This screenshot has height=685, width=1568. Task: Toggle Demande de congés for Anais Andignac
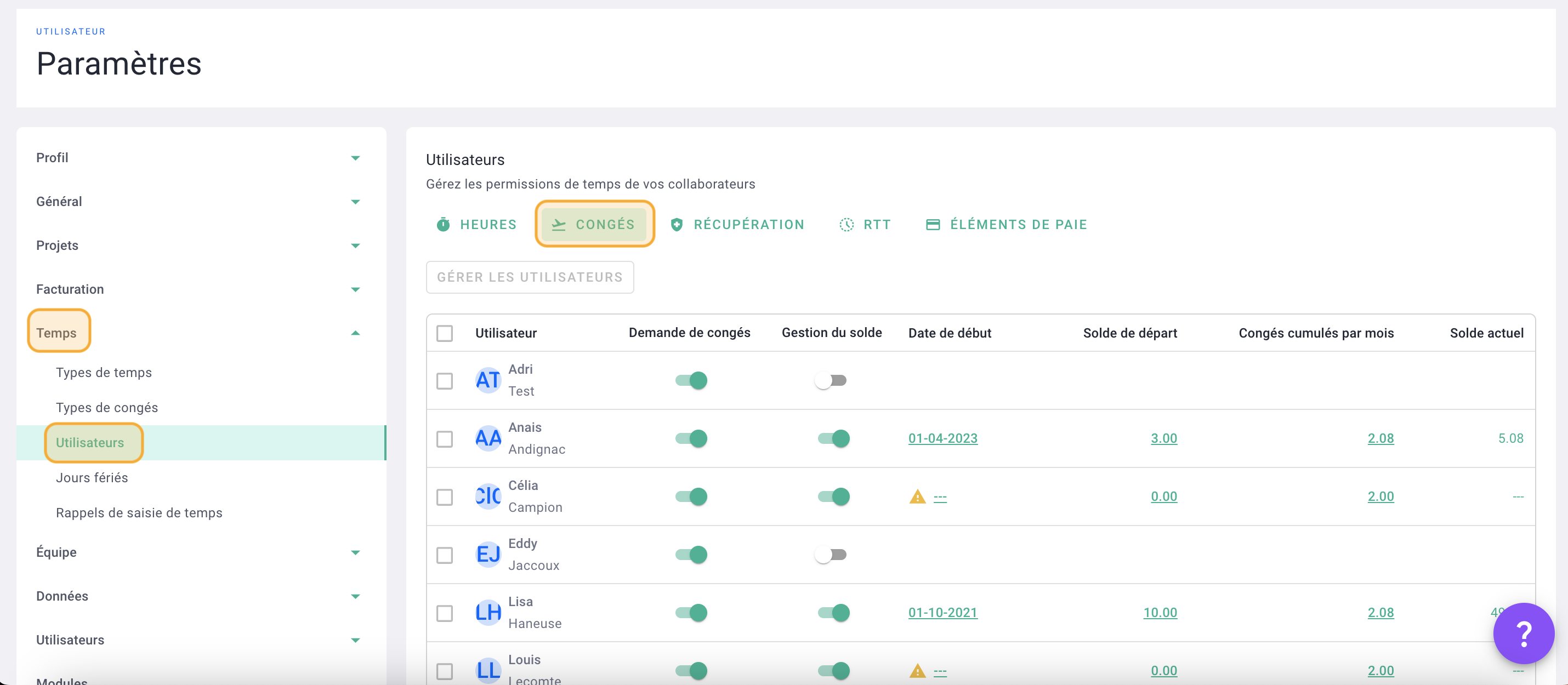pyautogui.click(x=691, y=438)
